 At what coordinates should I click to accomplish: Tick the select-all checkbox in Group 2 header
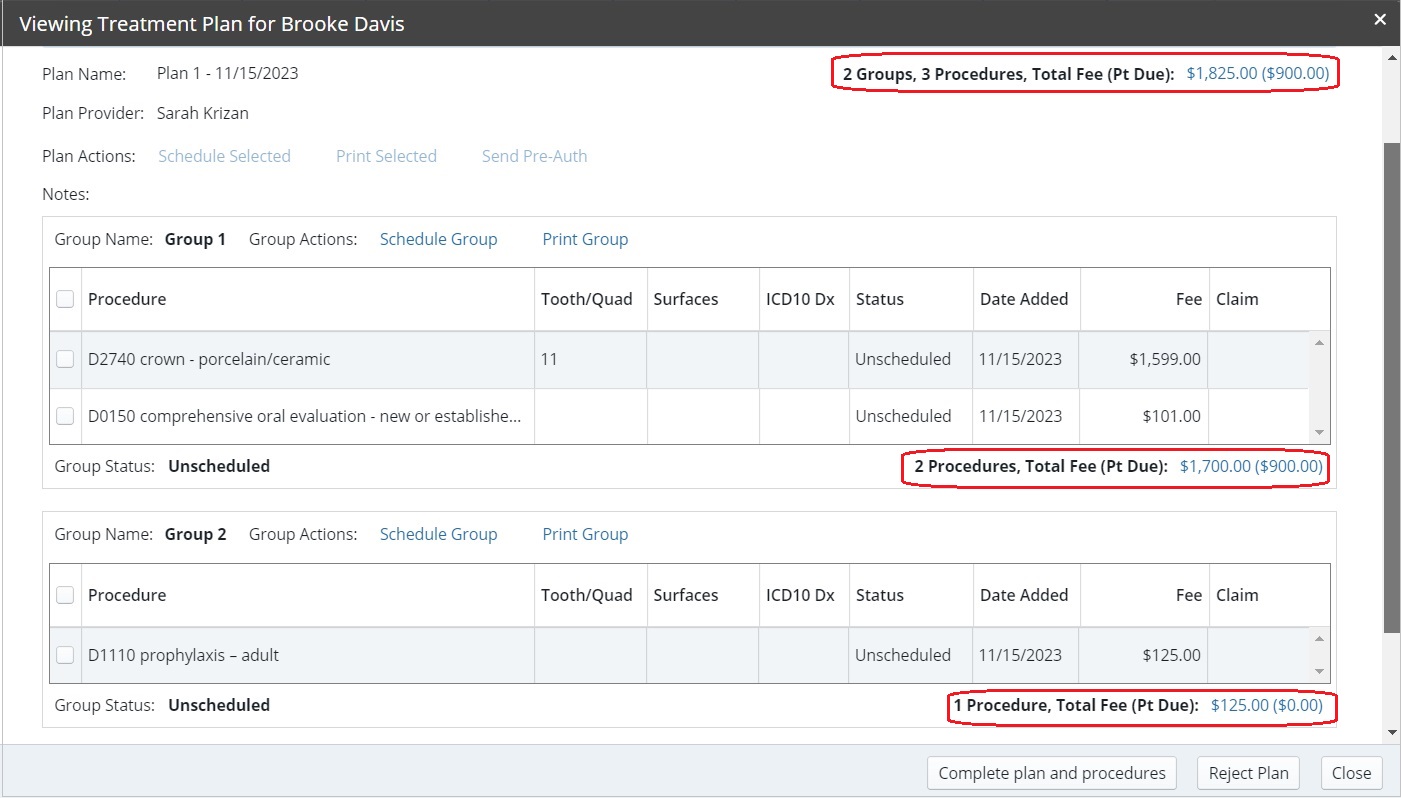click(x=65, y=595)
